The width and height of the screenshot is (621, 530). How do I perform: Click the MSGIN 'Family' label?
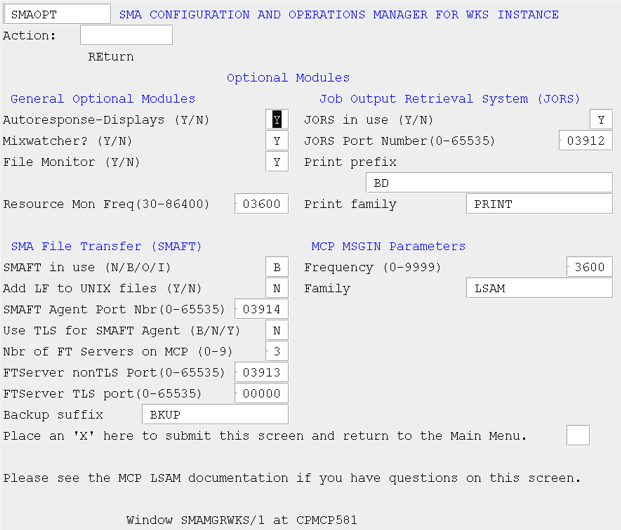[x=327, y=288]
